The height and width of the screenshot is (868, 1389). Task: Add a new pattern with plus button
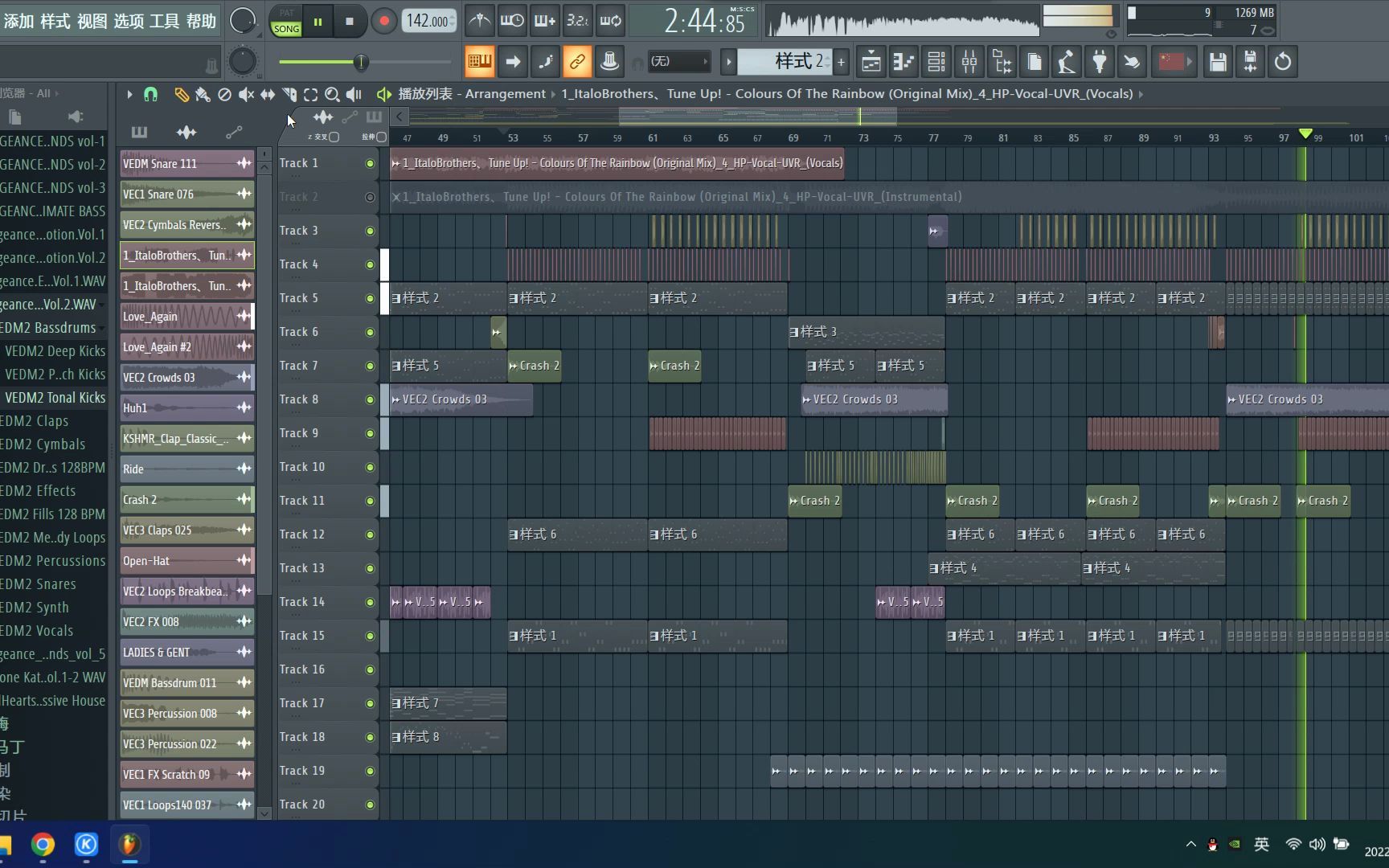841,61
